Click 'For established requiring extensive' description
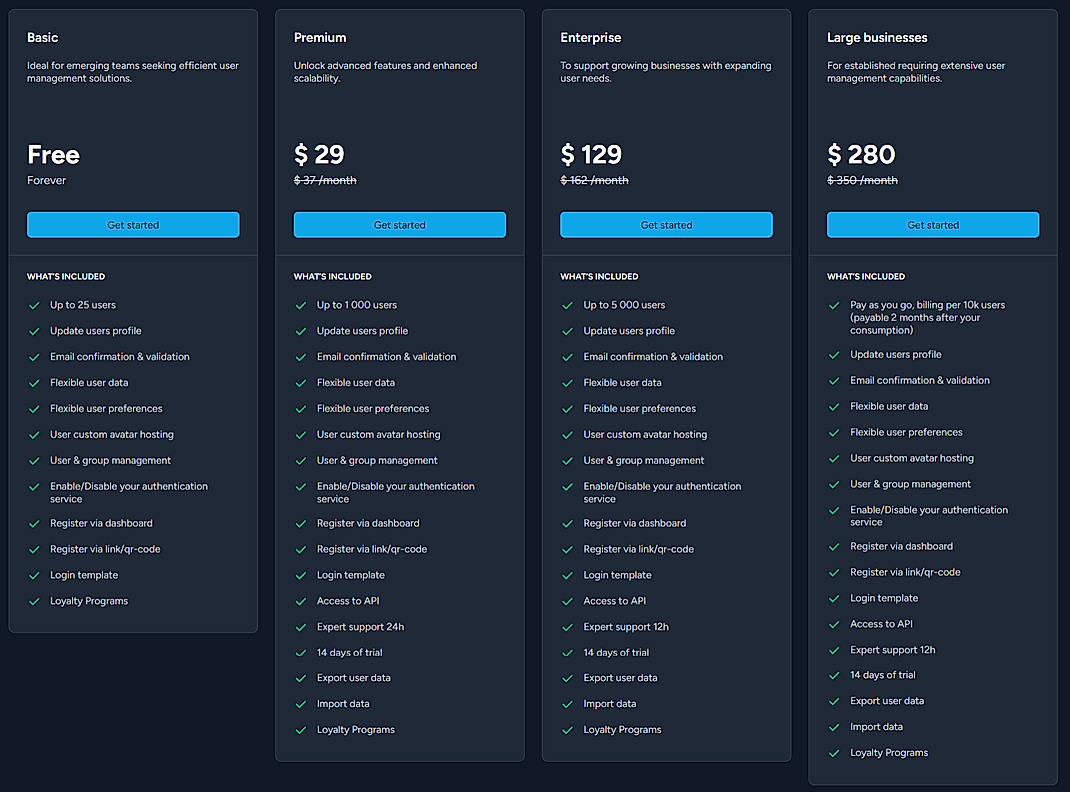 point(916,72)
